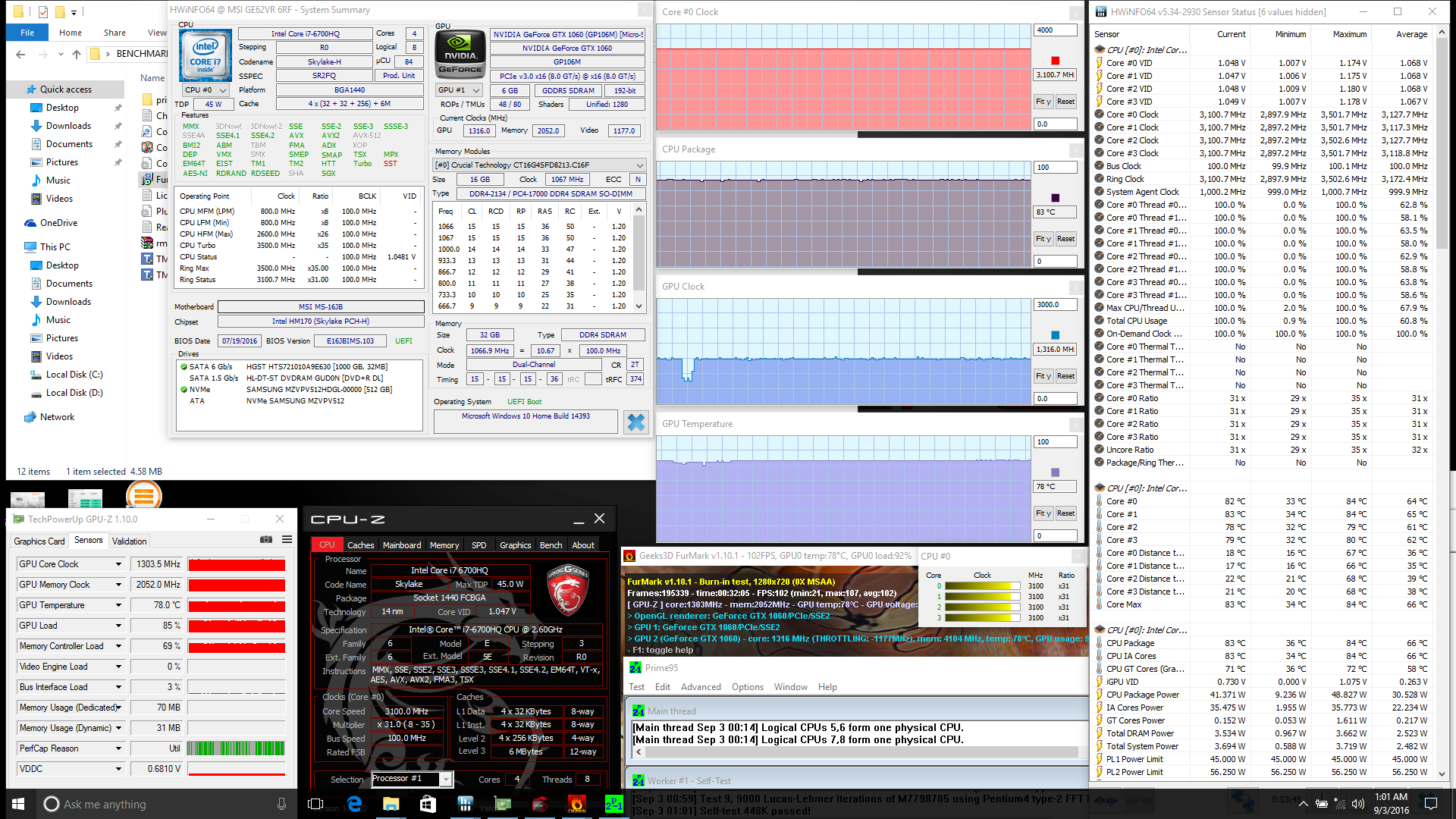Go back in the File Explorer window

click(x=20, y=54)
